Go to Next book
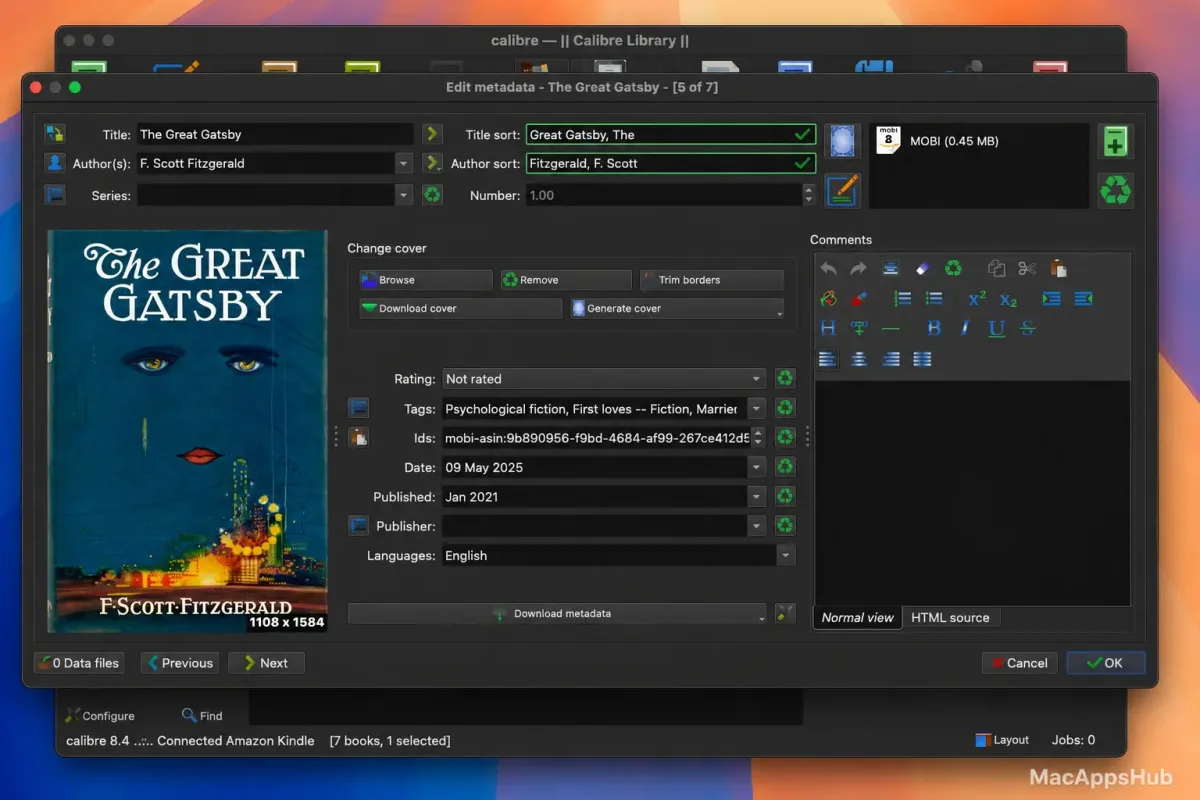1200x800 pixels. [266, 662]
